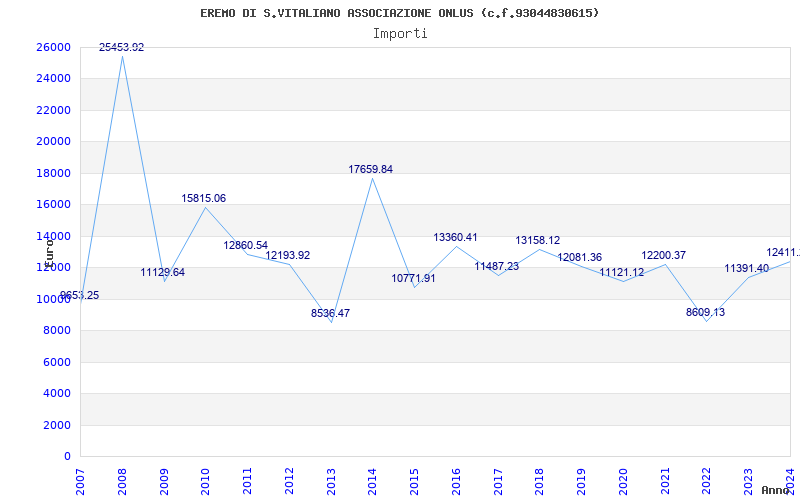This screenshot has height=500, width=800.
Task: Select the 13360.41 data label
Action: click(456, 237)
